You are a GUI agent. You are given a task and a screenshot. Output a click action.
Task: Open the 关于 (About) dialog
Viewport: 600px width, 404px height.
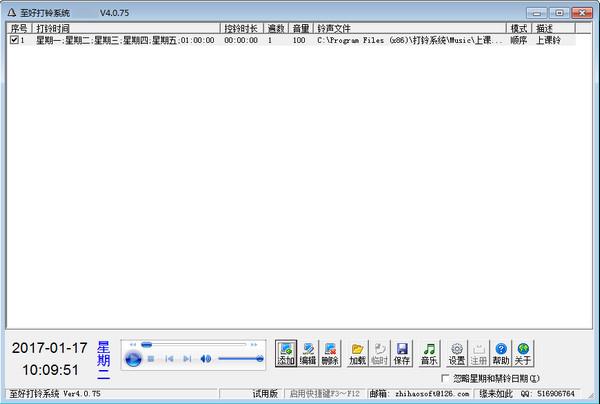(x=523, y=352)
